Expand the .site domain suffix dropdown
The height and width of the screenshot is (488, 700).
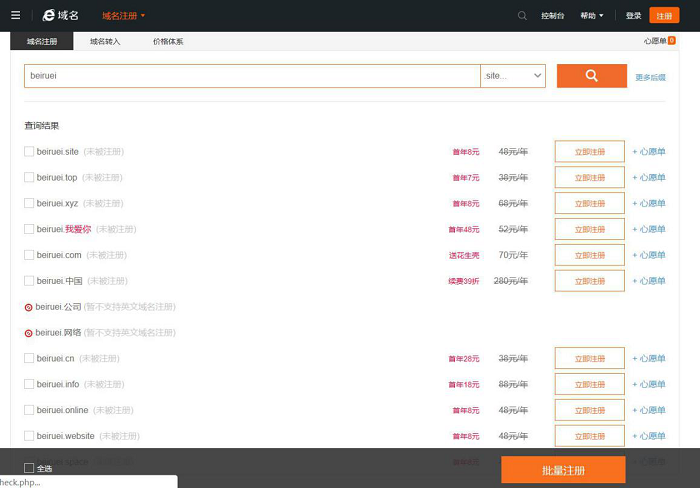point(513,76)
